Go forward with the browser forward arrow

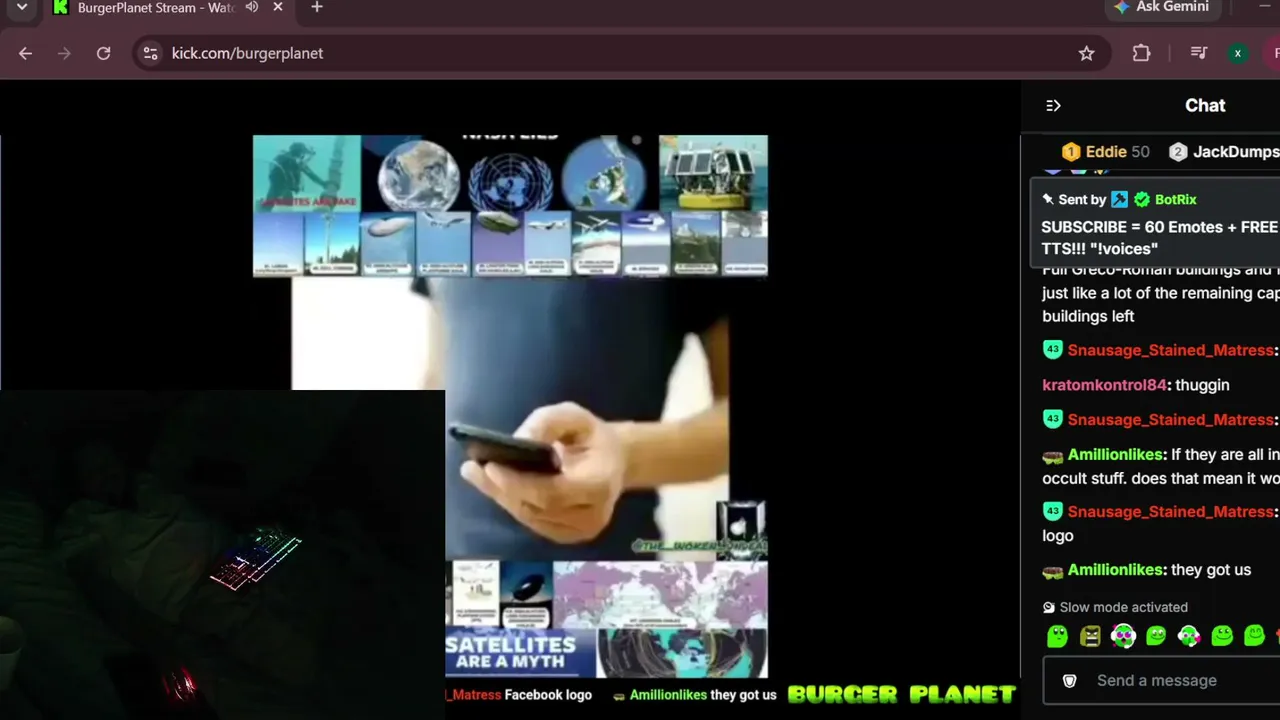(65, 53)
